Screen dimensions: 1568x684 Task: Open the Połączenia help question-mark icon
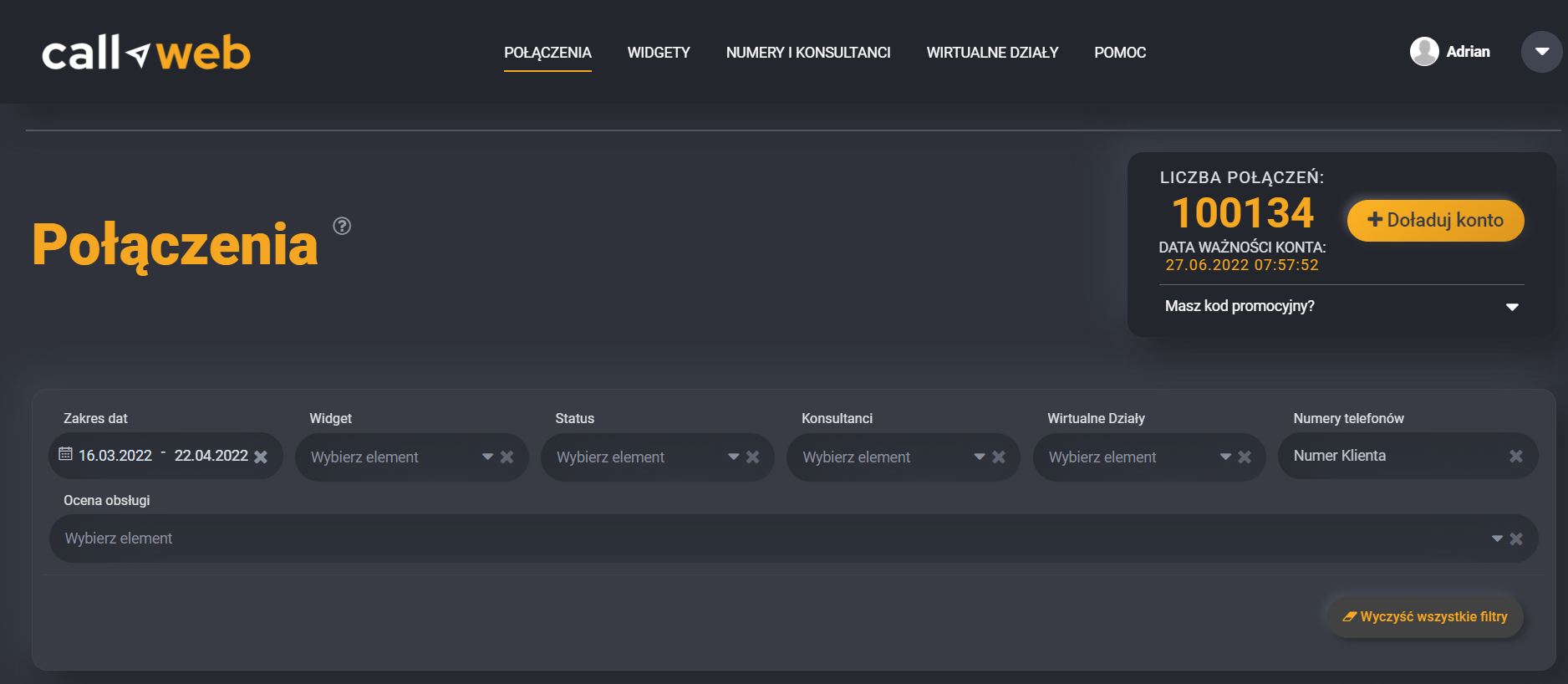tap(342, 226)
